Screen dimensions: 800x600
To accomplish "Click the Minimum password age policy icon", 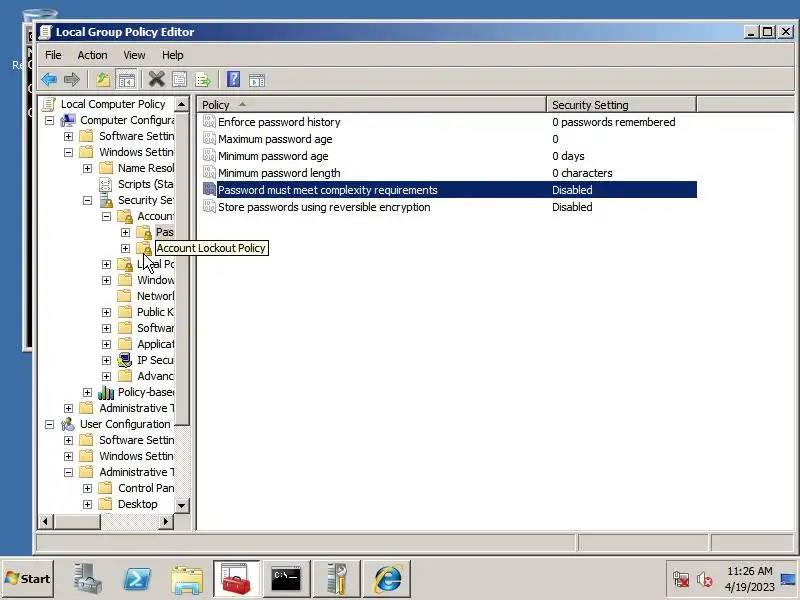I will pos(209,156).
